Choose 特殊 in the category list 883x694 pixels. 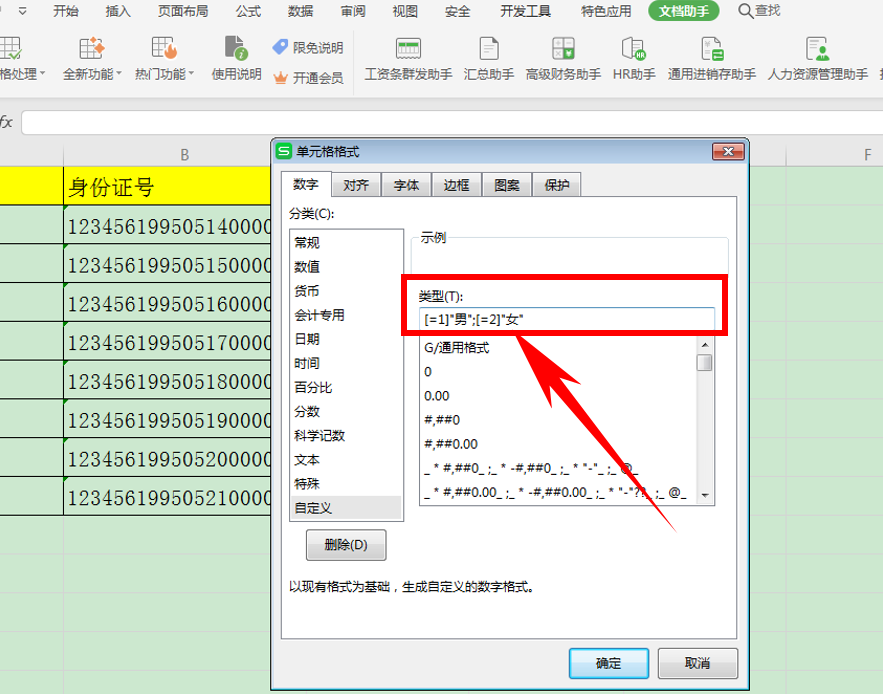346,484
